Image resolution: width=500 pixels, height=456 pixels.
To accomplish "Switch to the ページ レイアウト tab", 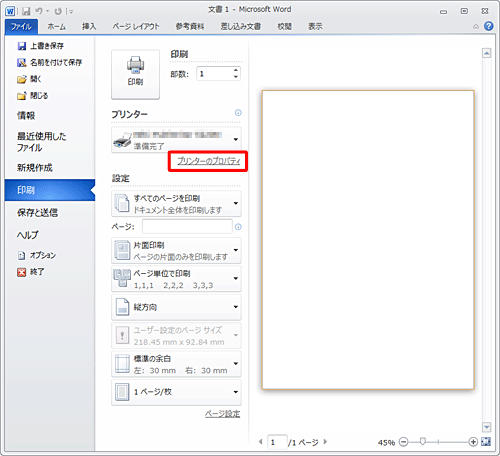I will [136, 26].
